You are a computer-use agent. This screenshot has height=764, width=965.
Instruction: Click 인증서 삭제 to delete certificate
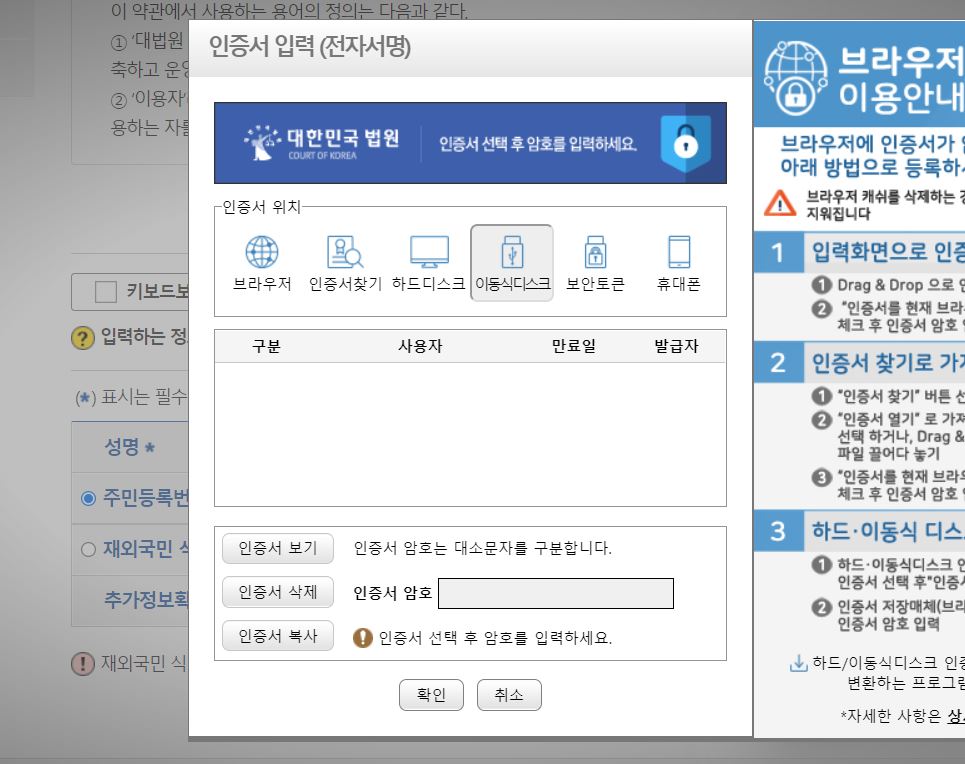277,592
